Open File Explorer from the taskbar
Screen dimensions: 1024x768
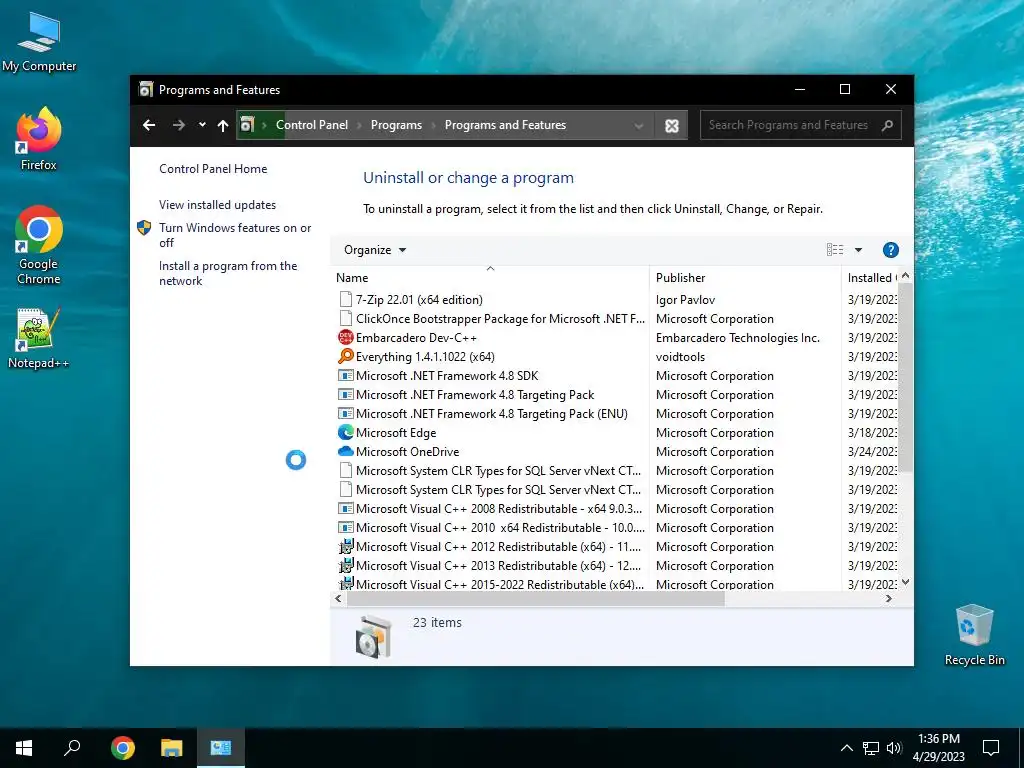tap(172, 748)
